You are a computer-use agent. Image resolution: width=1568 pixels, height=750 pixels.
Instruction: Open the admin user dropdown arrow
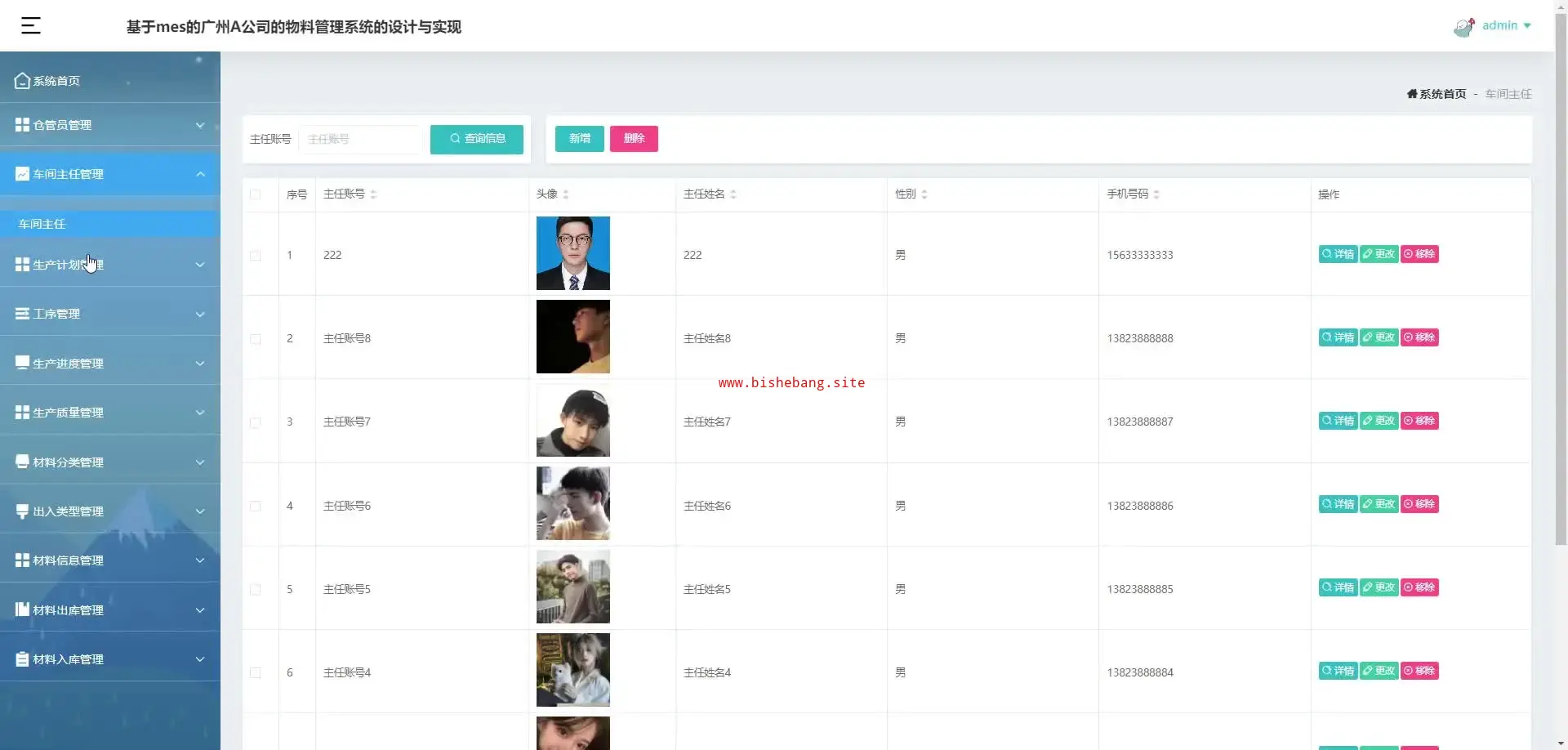(1527, 26)
